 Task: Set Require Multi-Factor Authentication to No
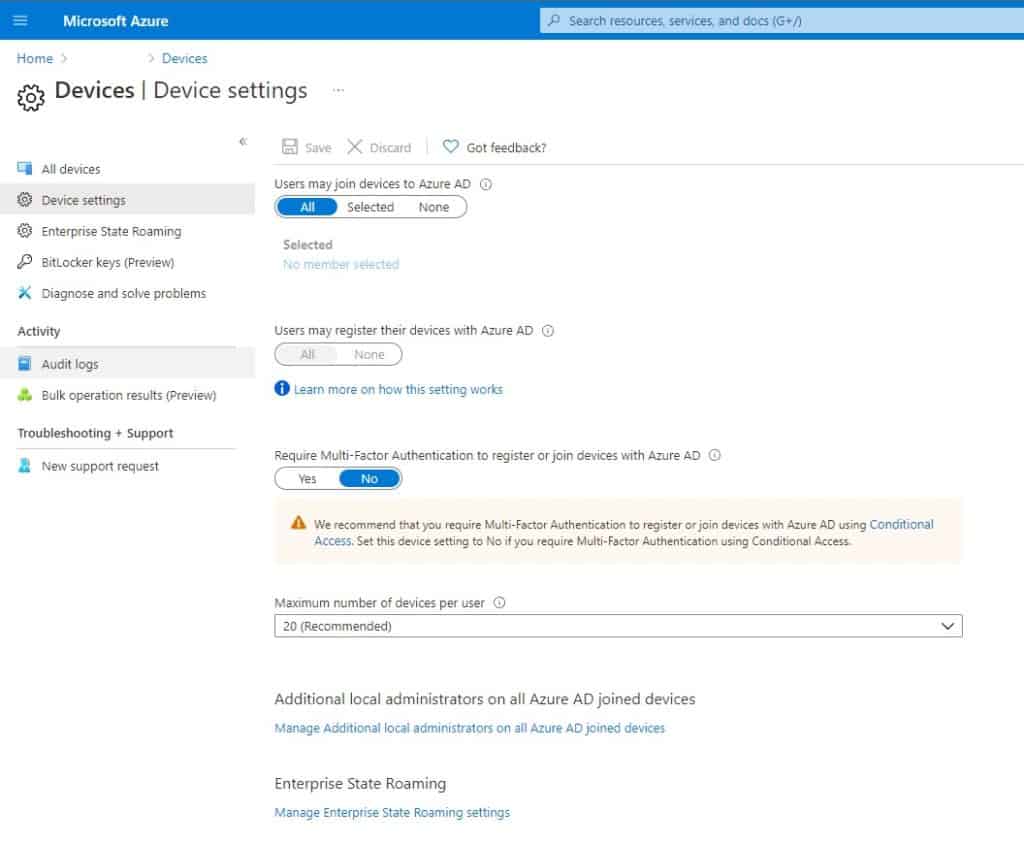[x=369, y=479]
